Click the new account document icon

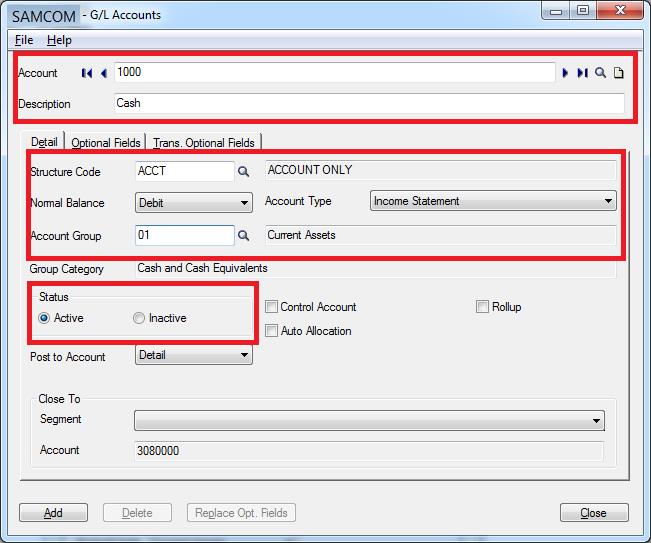[x=617, y=73]
